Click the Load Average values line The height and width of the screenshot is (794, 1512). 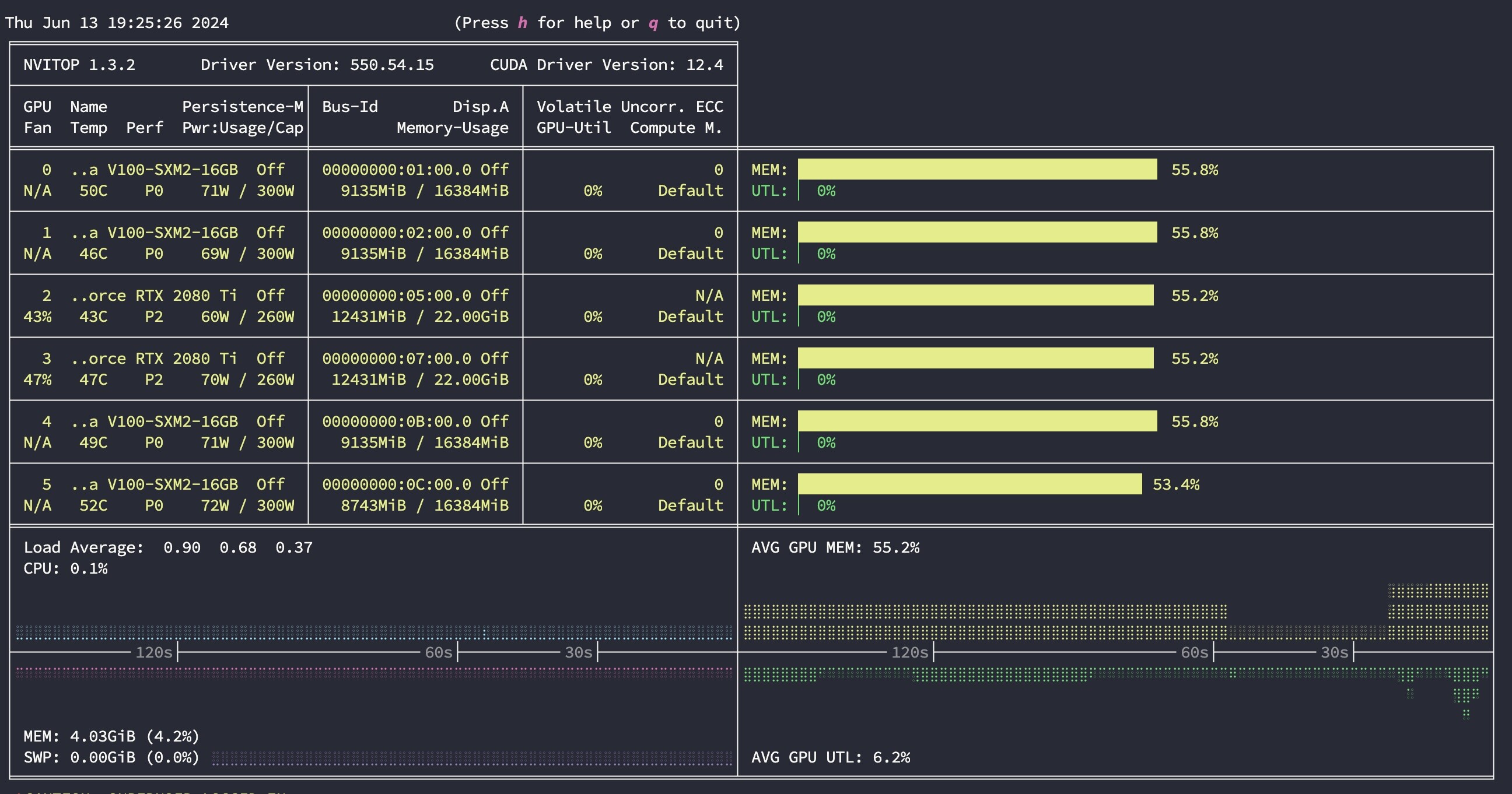(x=168, y=547)
